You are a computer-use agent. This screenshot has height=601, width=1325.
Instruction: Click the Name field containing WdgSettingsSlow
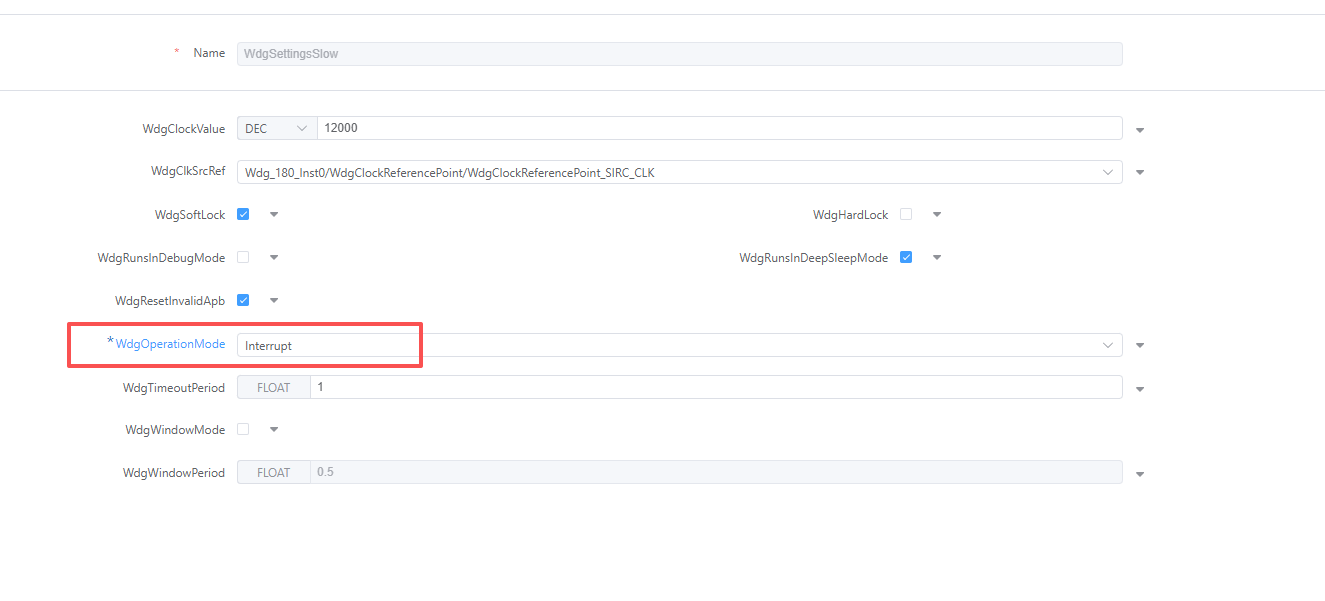[x=679, y=54]
